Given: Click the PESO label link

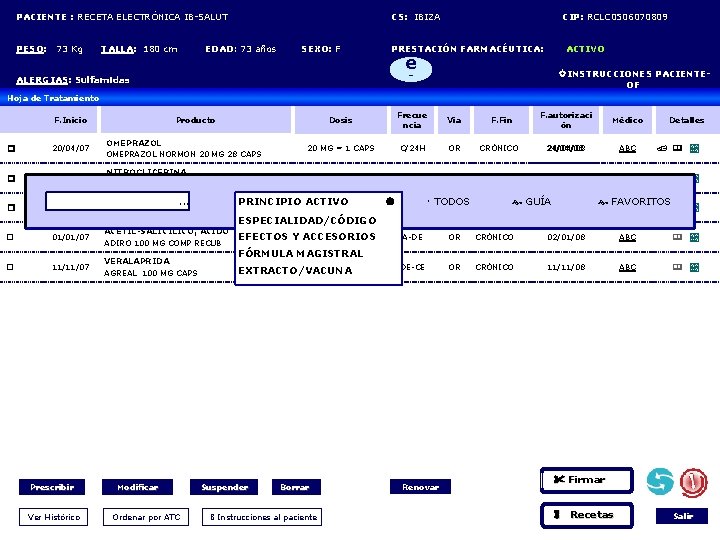Looking at the screenshot, I should 31,49.
